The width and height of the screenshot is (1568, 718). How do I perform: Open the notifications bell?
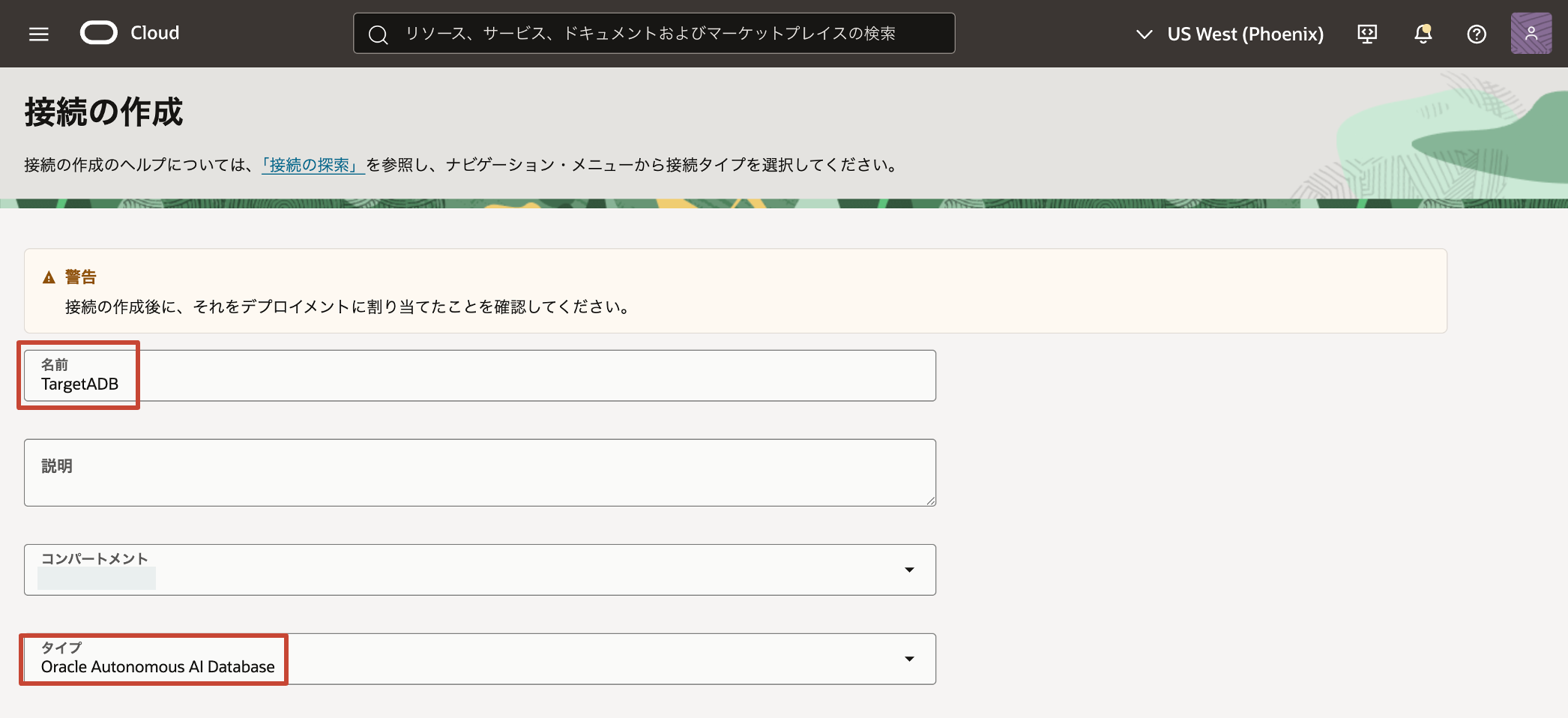point(1422,33)
